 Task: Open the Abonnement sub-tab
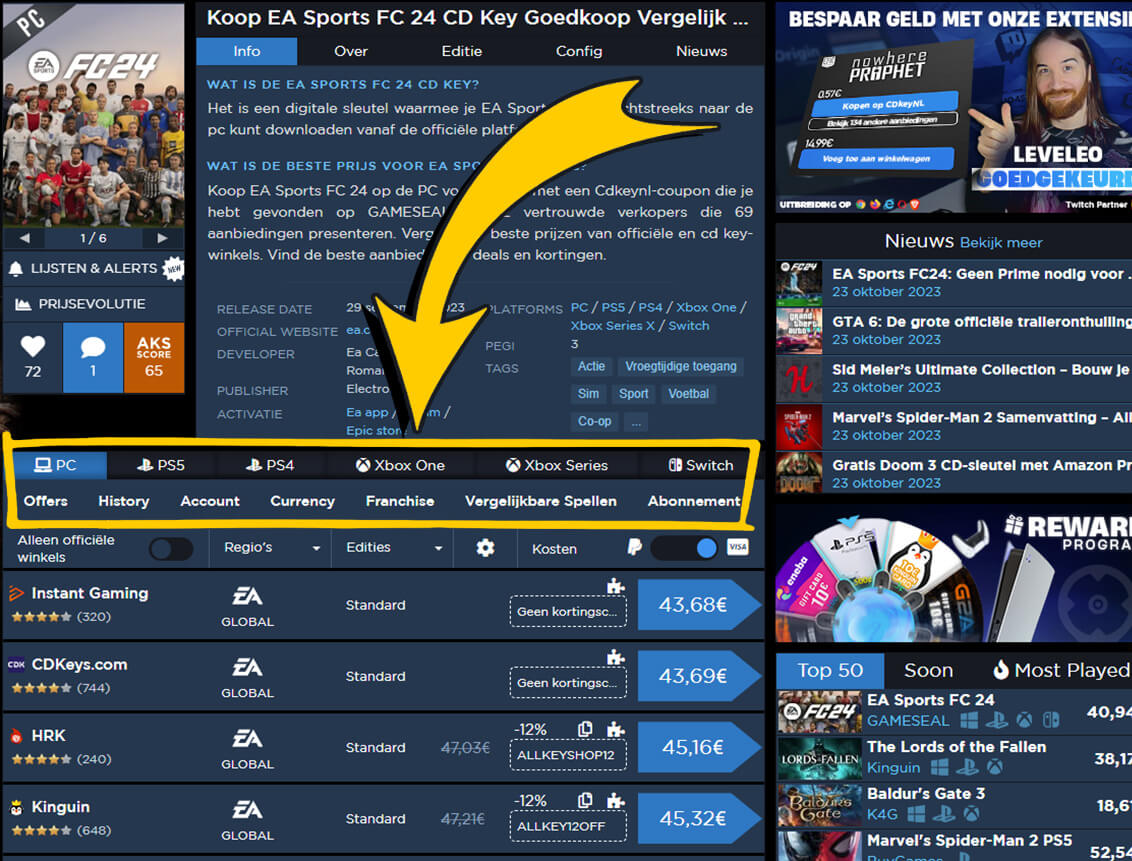pos(694,501)
